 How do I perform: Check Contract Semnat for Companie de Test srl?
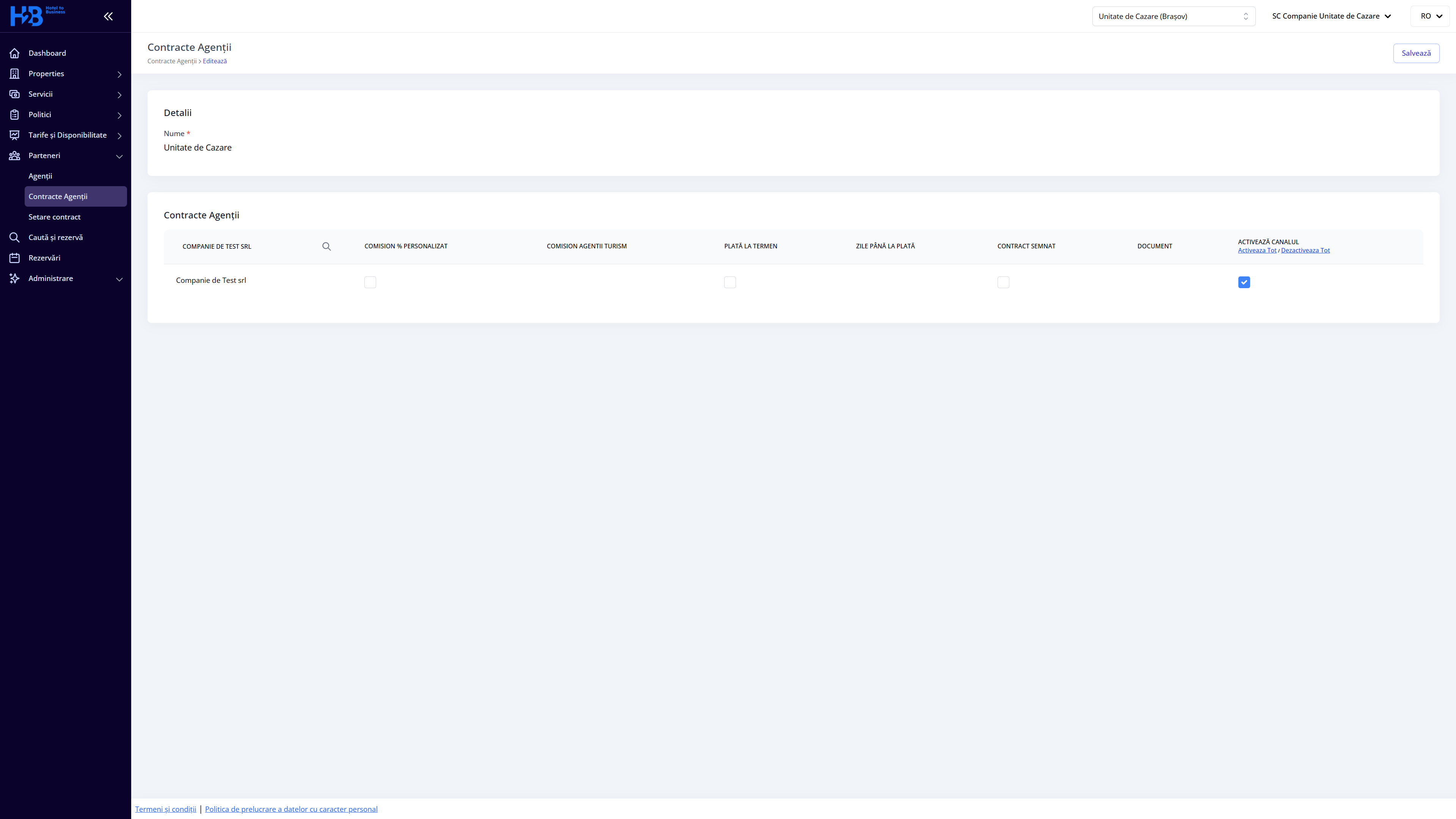1003,282
